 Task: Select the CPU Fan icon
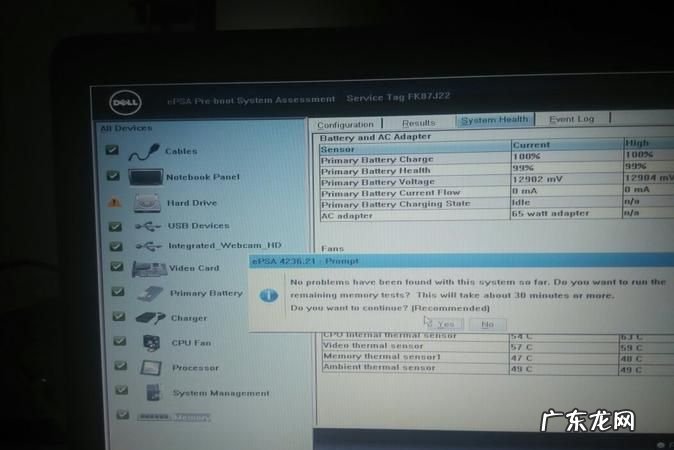click(x=151, y=343)
